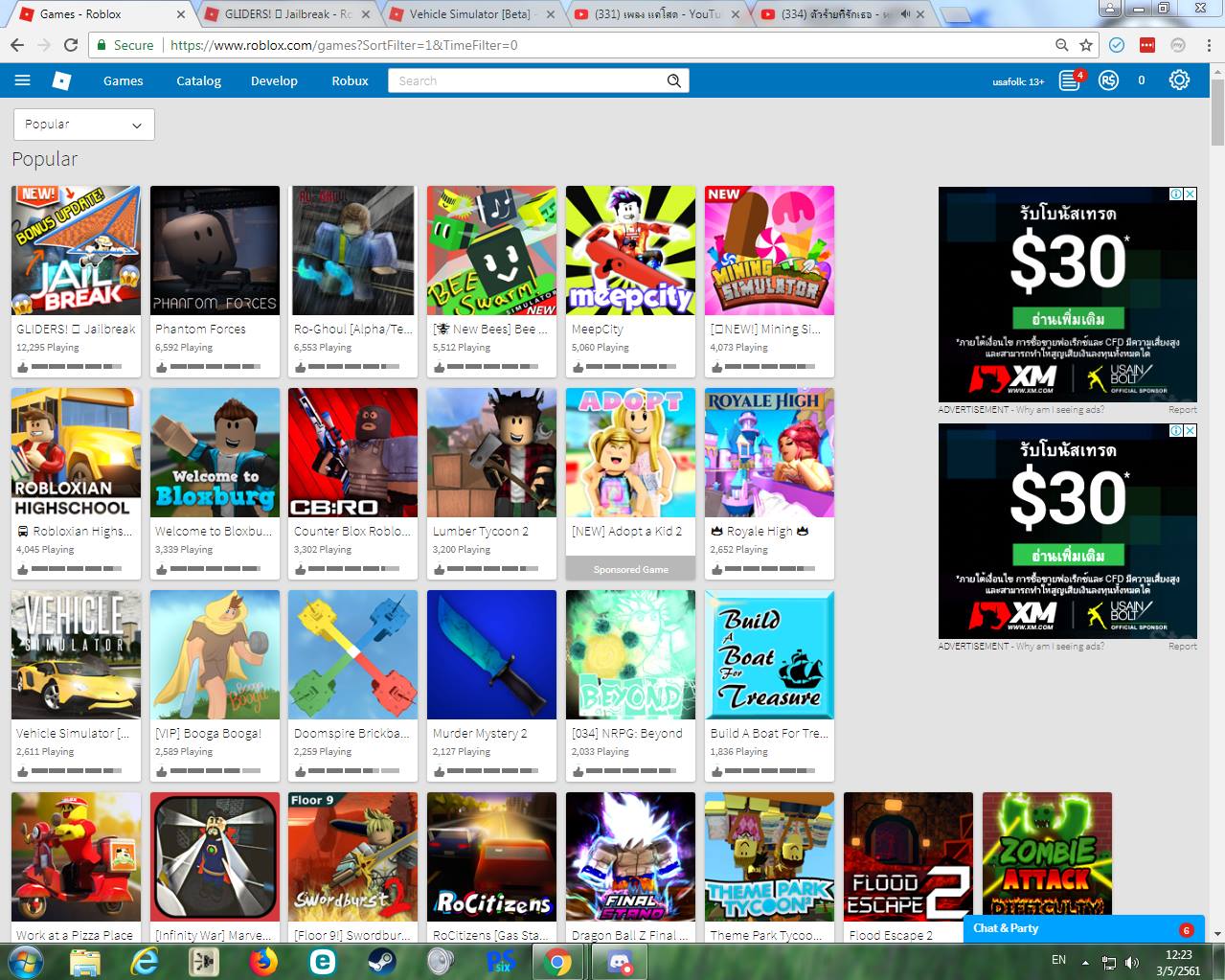Image resolution: width=1225 pixels, height=980 pixels.
Task: Open the Catalog menu item
Action: pos(198,80)
